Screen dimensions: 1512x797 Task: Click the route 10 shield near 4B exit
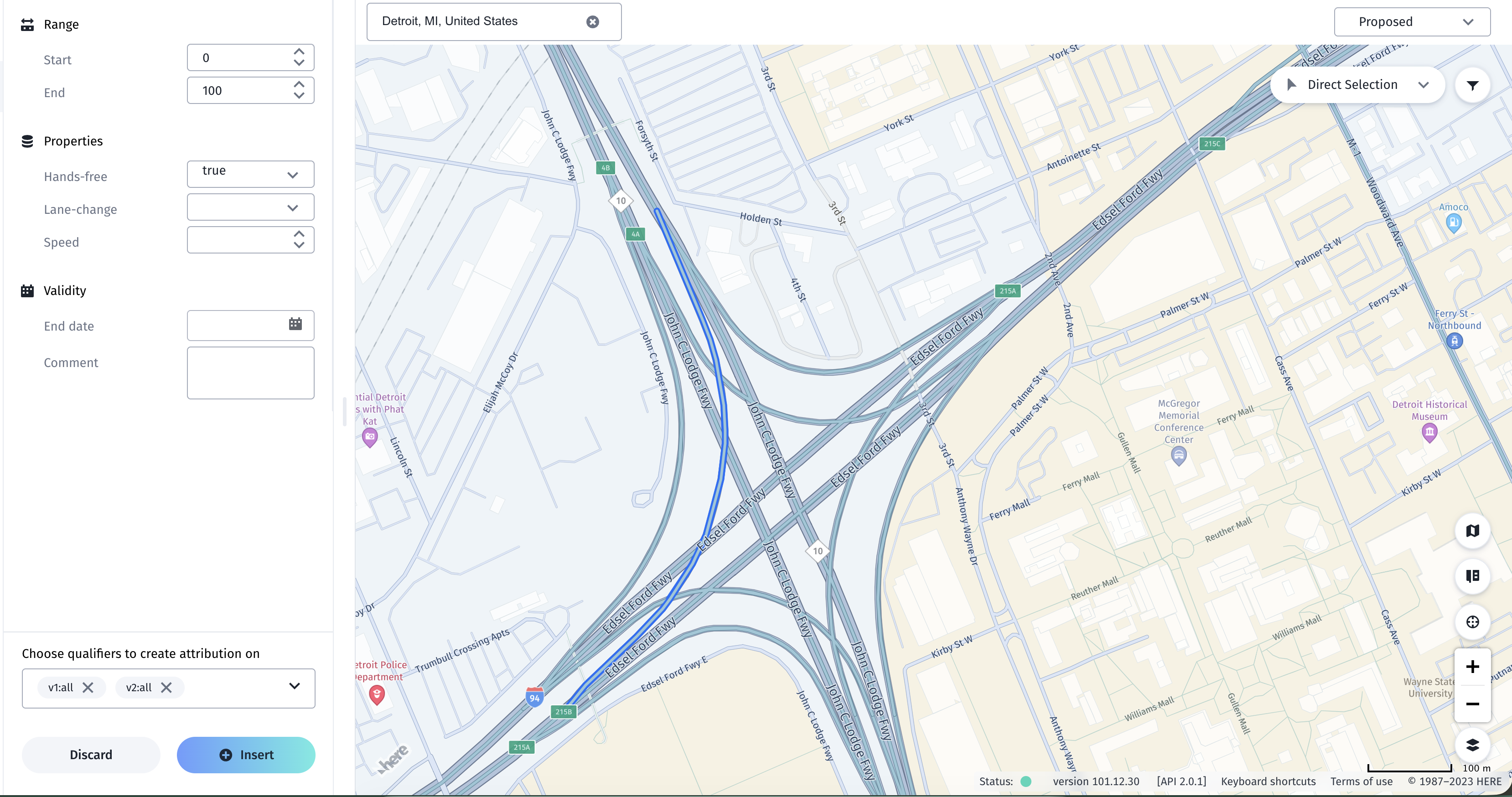pos(621,201)
